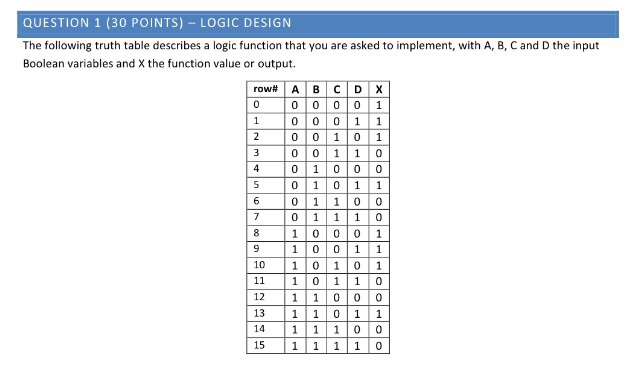Screen dimensions: 640x375
Task: Click the row number 0 cell
Action: (x=266, y=105)
